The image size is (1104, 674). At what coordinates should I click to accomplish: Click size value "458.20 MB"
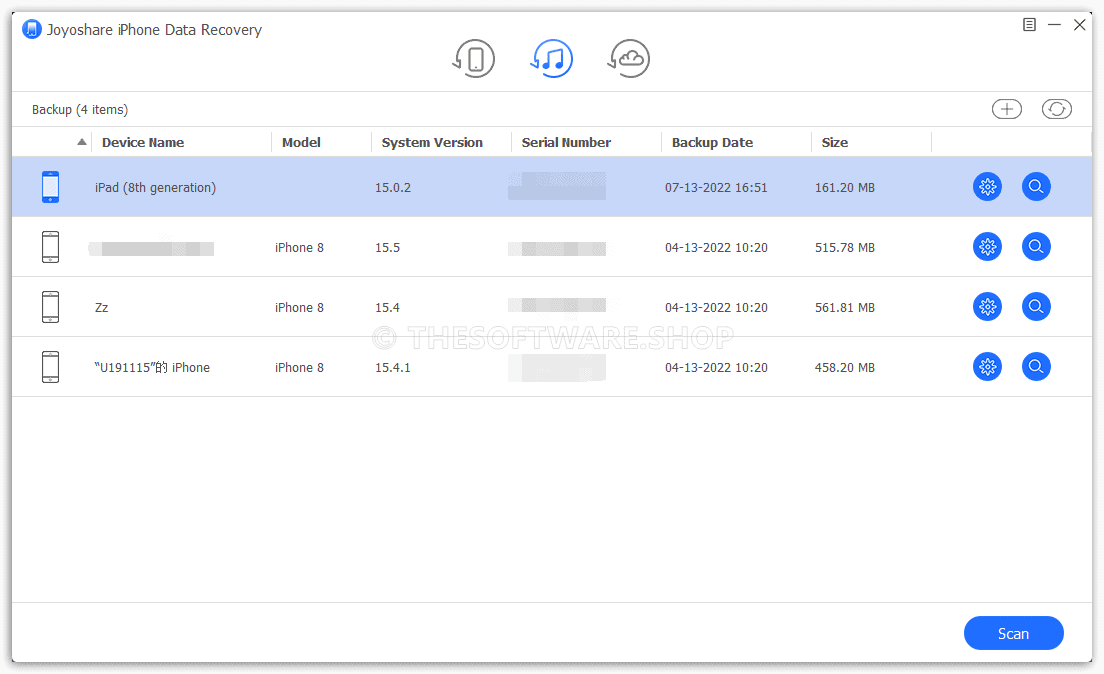click(845, 368)
